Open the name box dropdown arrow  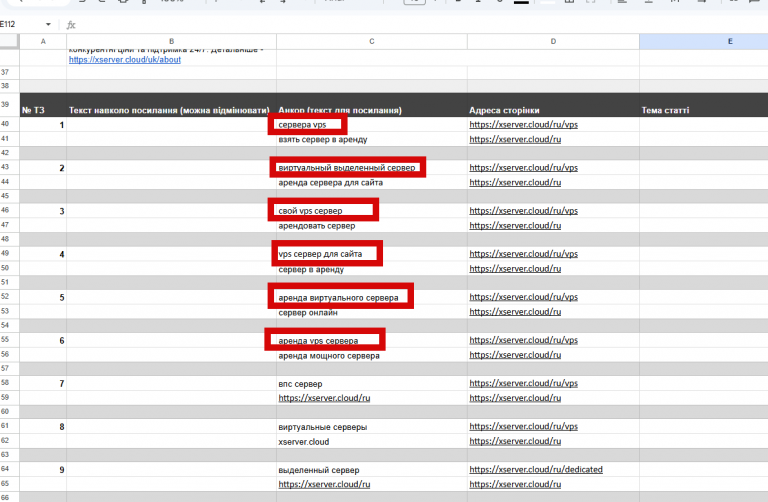click(48, 24)
